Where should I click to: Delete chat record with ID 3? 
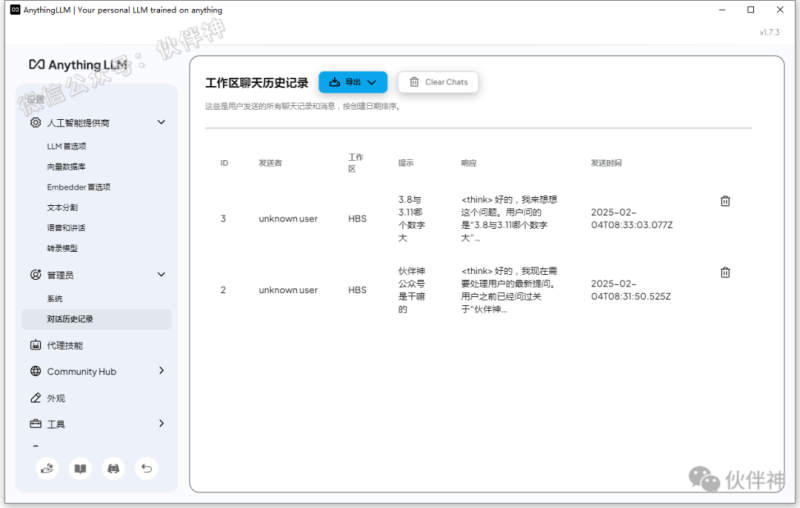point(725,201)
